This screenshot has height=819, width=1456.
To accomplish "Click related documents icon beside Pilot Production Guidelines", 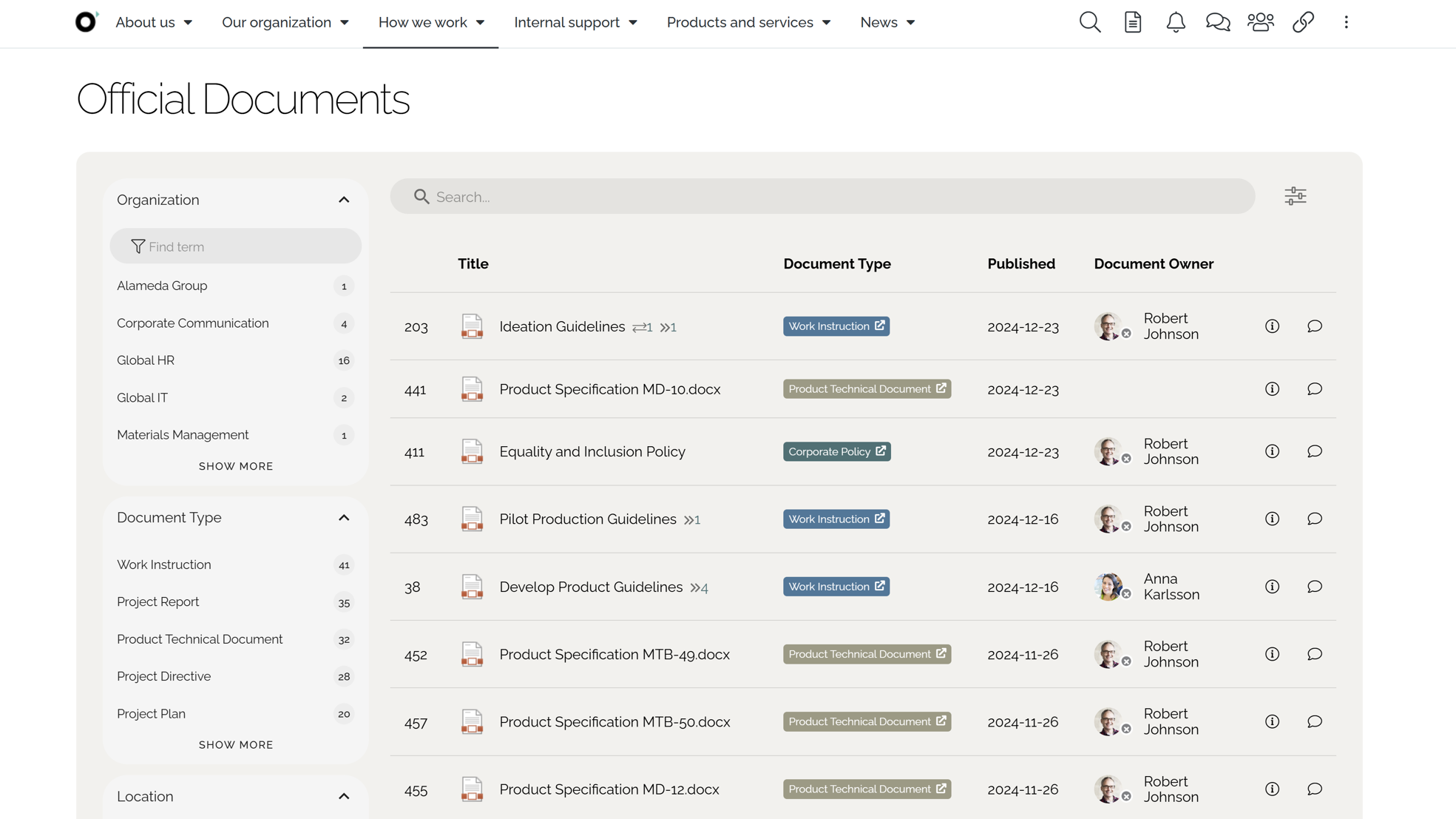I will click(x=692, y=520).
